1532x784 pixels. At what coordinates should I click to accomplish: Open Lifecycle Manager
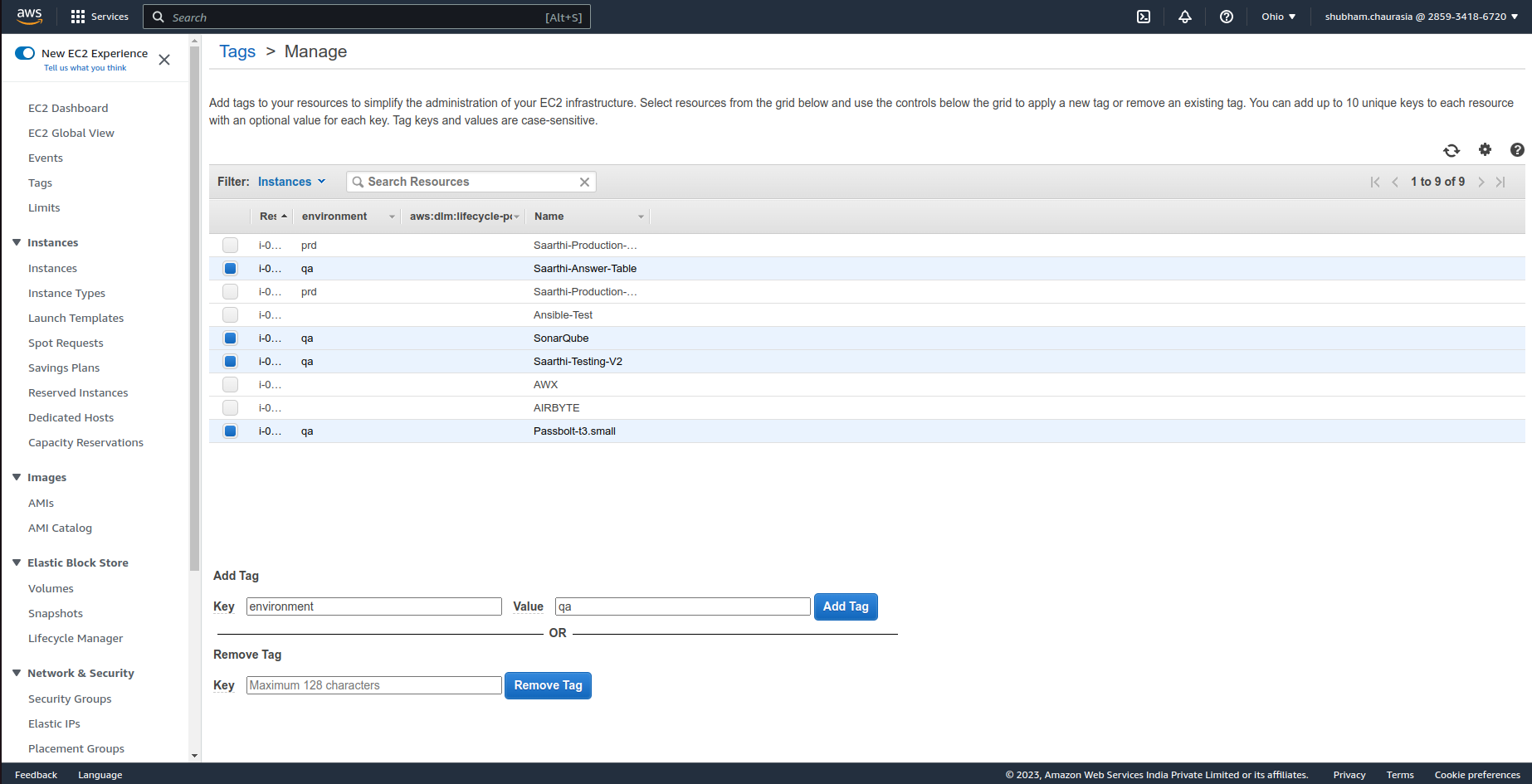click(x=76, y=638)
